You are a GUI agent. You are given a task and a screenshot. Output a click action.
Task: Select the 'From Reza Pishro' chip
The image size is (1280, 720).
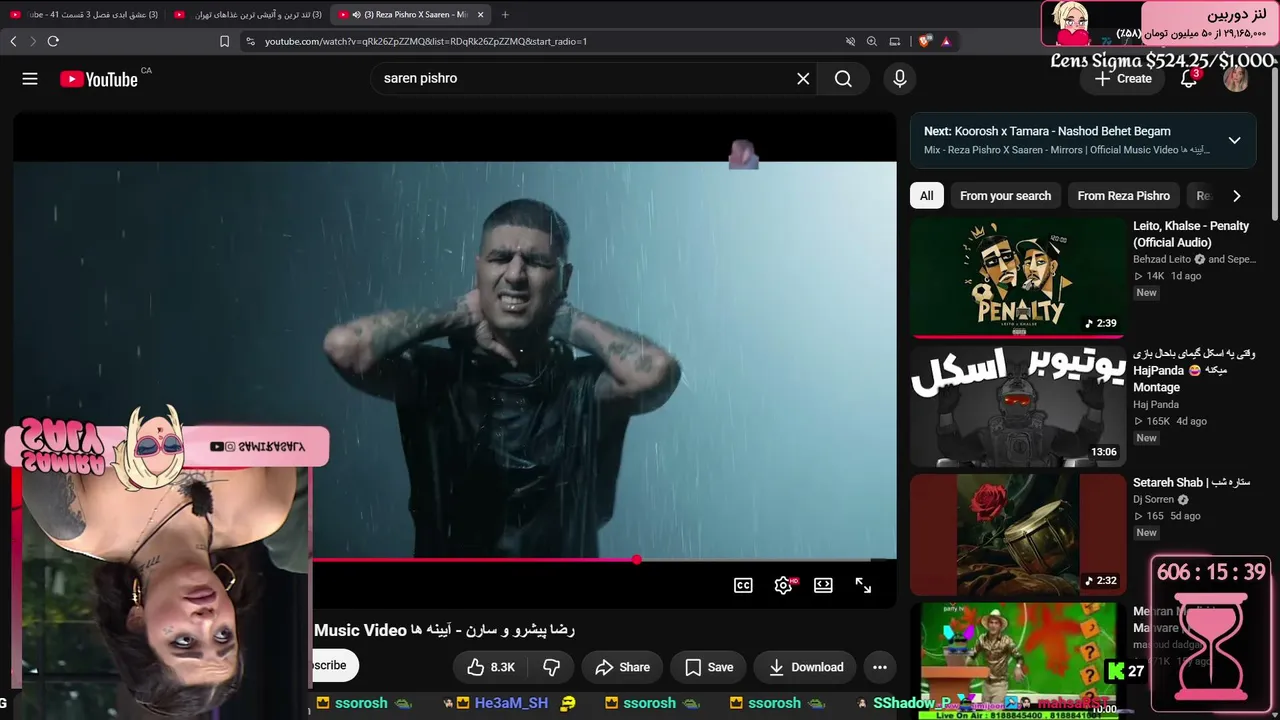click(1123, 196)
